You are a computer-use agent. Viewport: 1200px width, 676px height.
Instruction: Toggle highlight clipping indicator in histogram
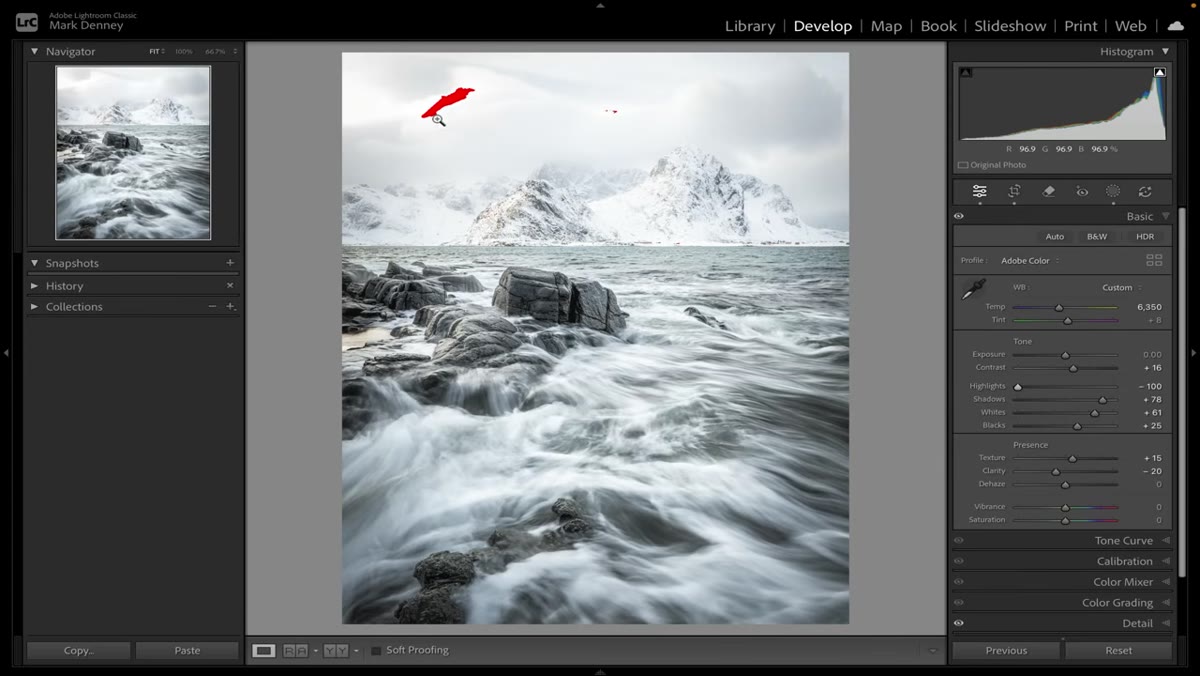click(1160, 72)
